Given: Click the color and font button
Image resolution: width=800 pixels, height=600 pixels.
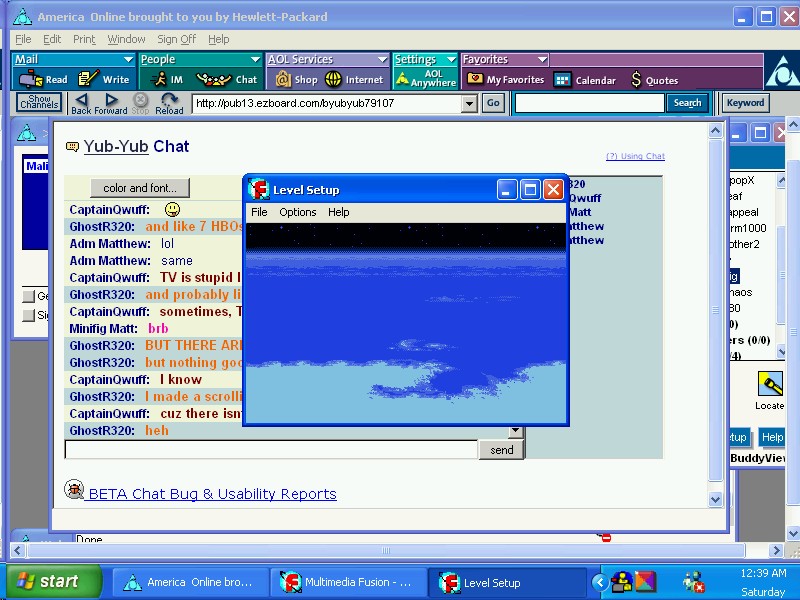Looking at the screenshot, I should pyautogui.click(x=140, y=188).
